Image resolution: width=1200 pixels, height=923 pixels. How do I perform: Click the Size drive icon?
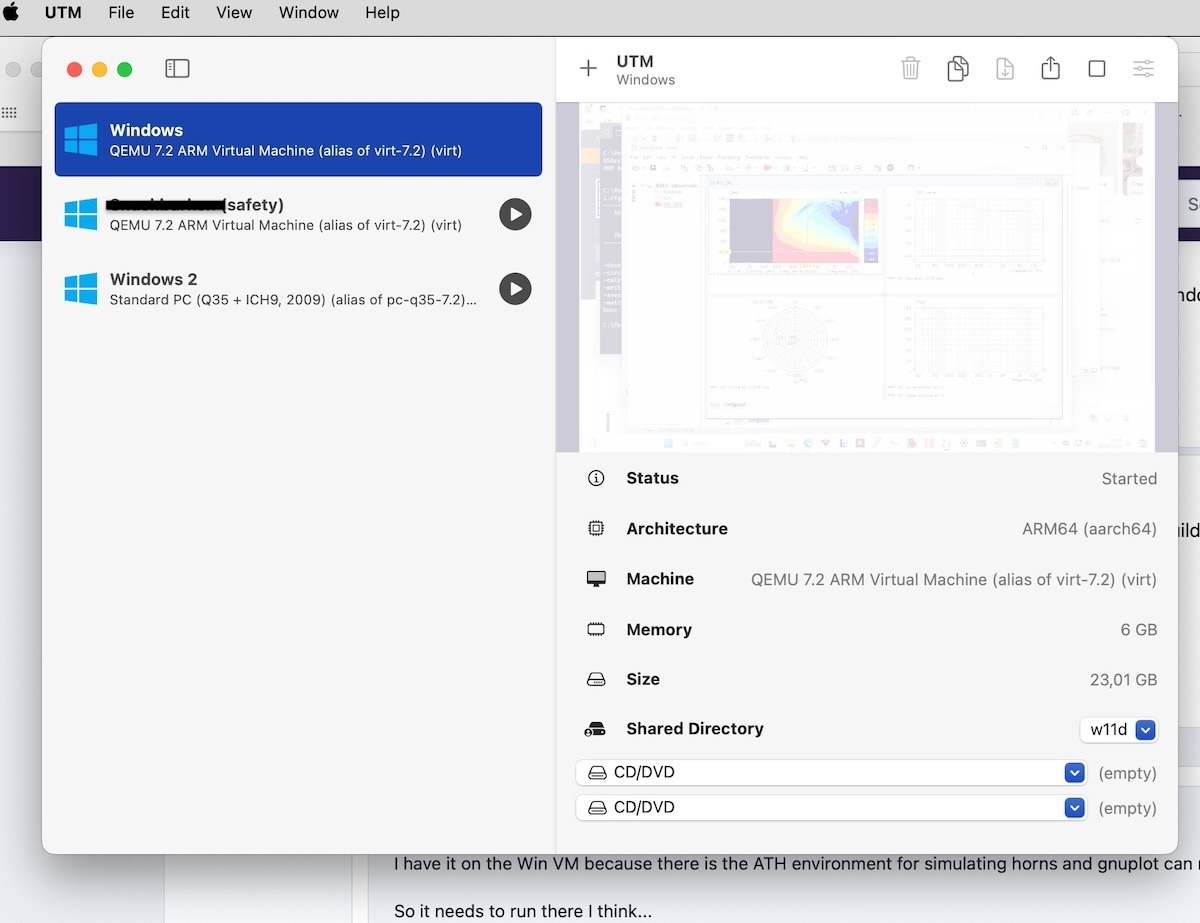596,680
